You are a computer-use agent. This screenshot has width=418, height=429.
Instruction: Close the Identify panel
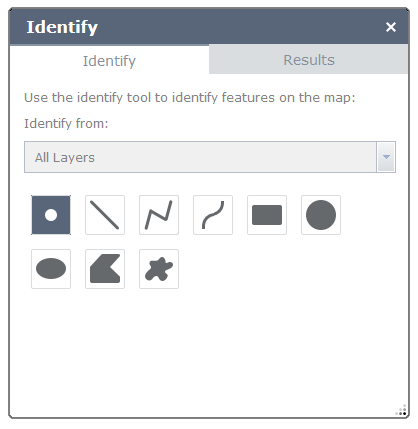391,27
